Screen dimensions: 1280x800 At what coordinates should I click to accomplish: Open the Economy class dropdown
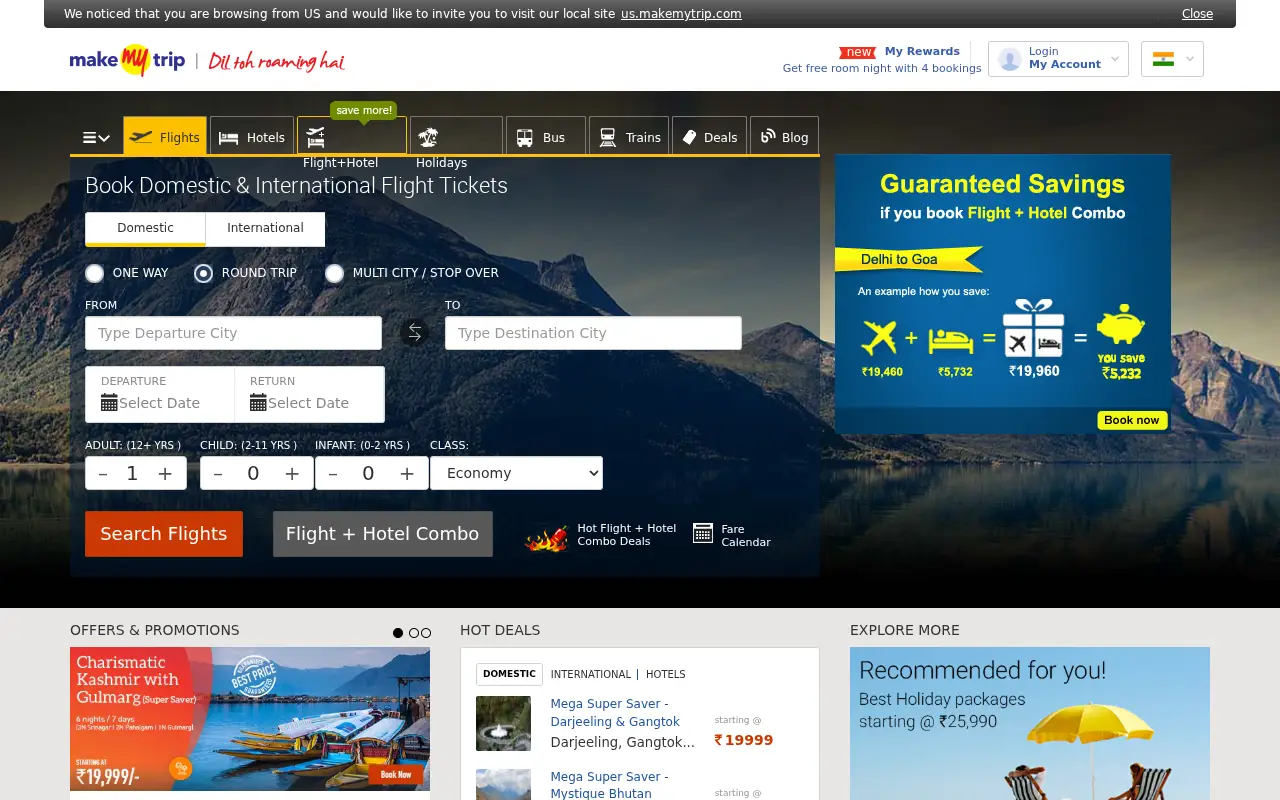516,473
